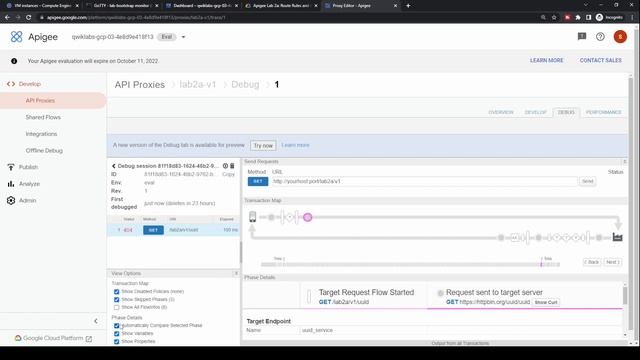Image resolution: width=640 pixels, height=360 pixels.
Task: Open the Performance tab
Action: coord(603,112)
